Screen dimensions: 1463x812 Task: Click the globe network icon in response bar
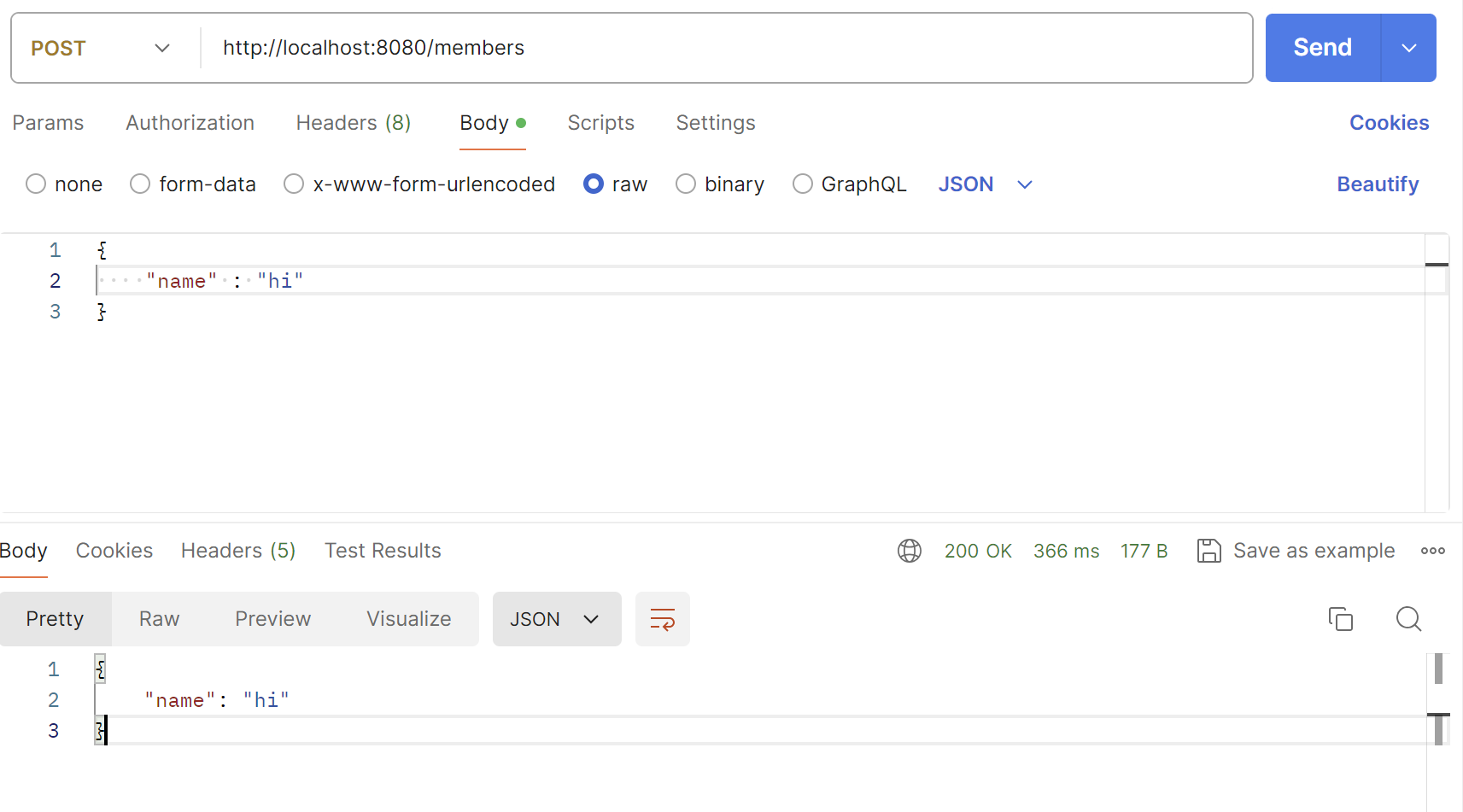[x=910, y=551]
